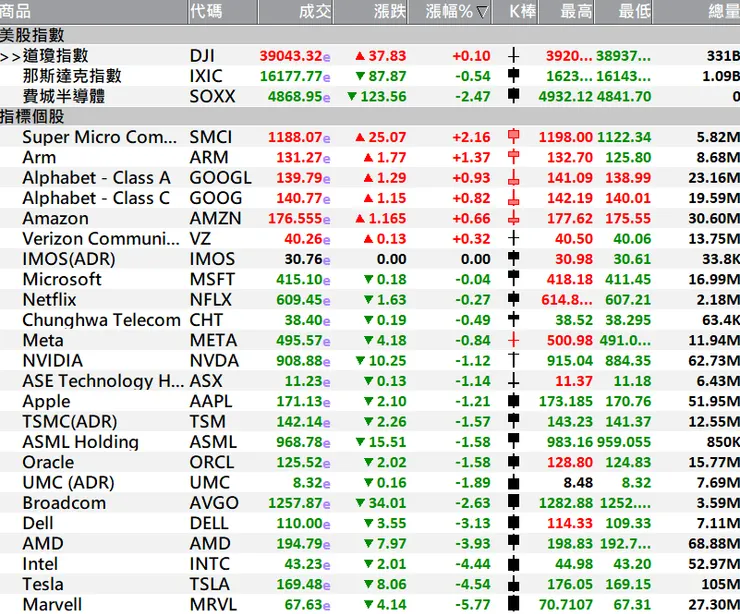Click the 最高 column header
This screenshot has height=614, width=740.
(x=566, y=11)
